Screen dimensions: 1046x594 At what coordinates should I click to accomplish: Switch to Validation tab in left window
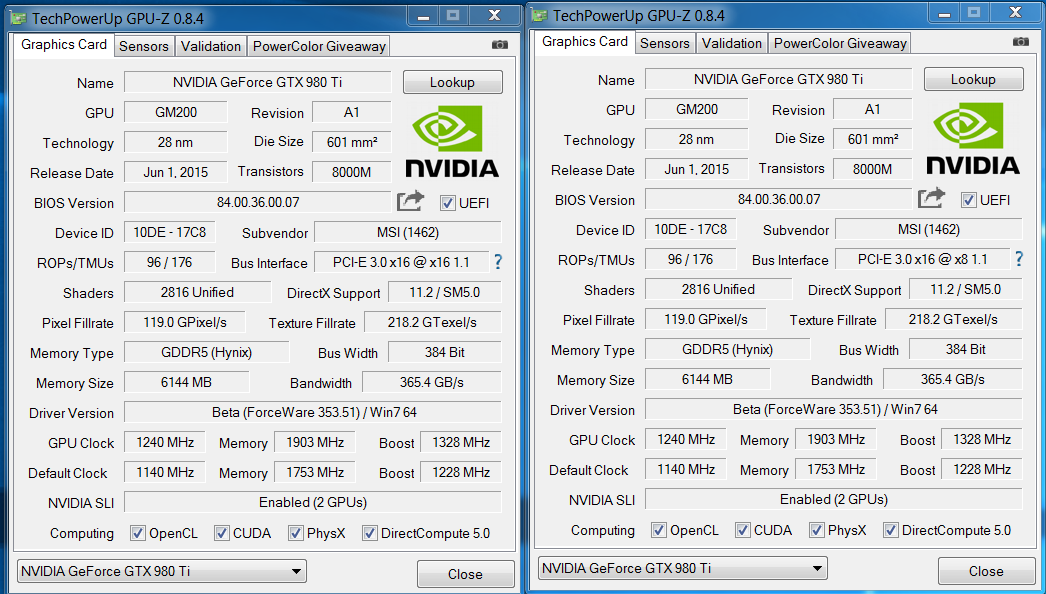coord(211,46)
